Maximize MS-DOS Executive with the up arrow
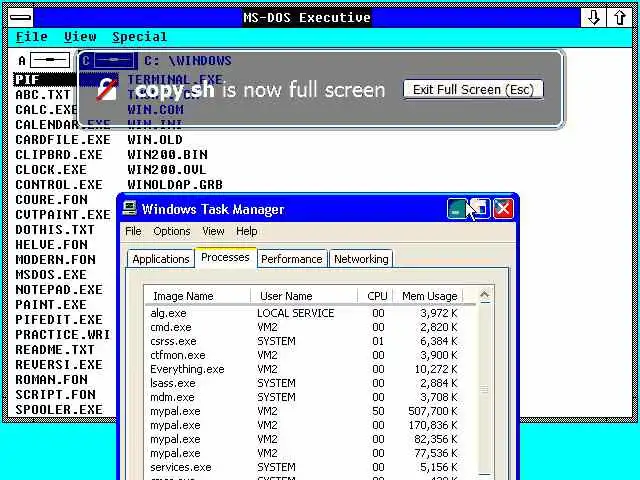Image resolution: width=640 pixels, height=480 pixels. click(x=619, y=18)
